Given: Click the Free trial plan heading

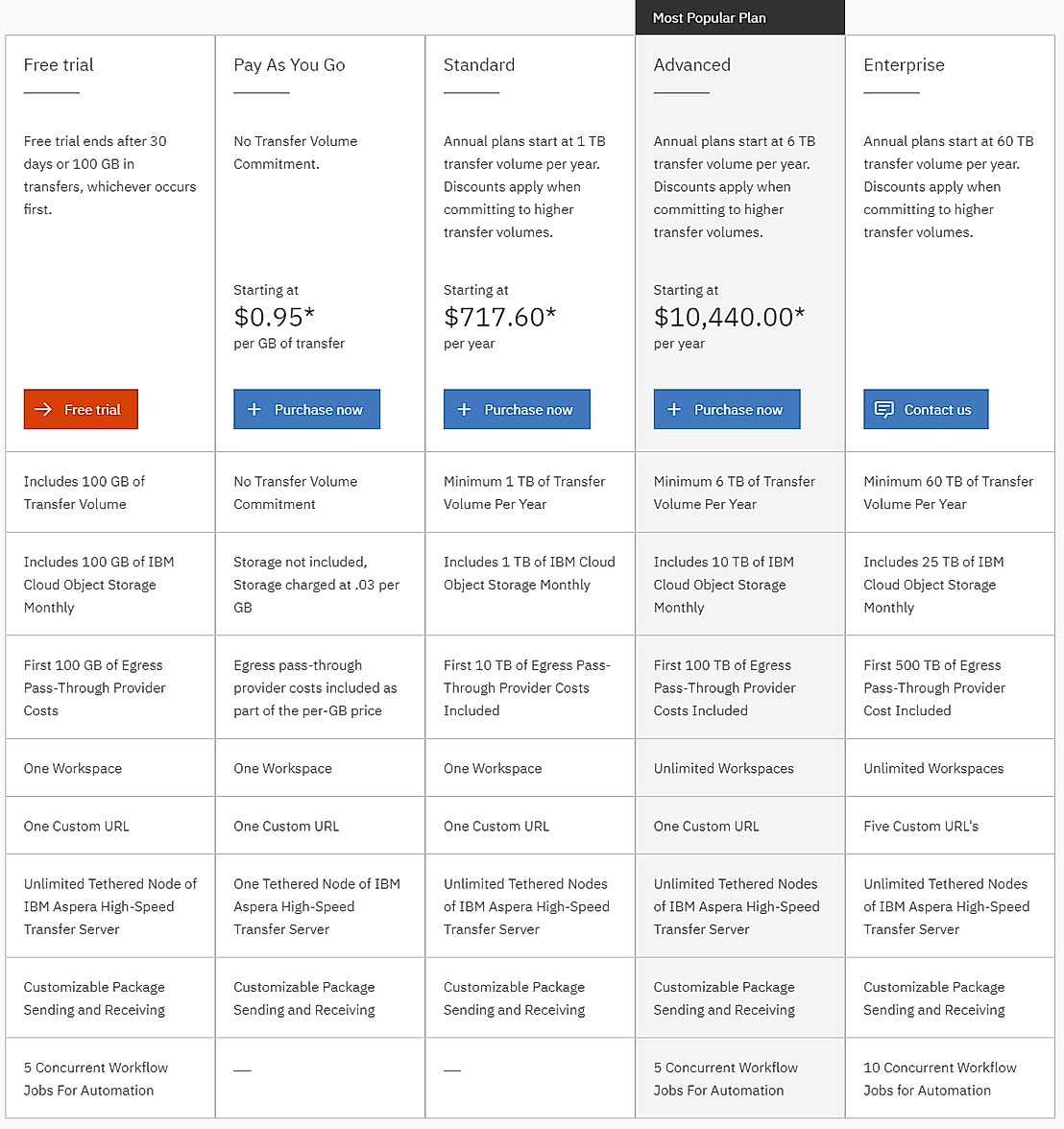Looking at the screenshot, I should pyautogui.click(x=59, y=65).
